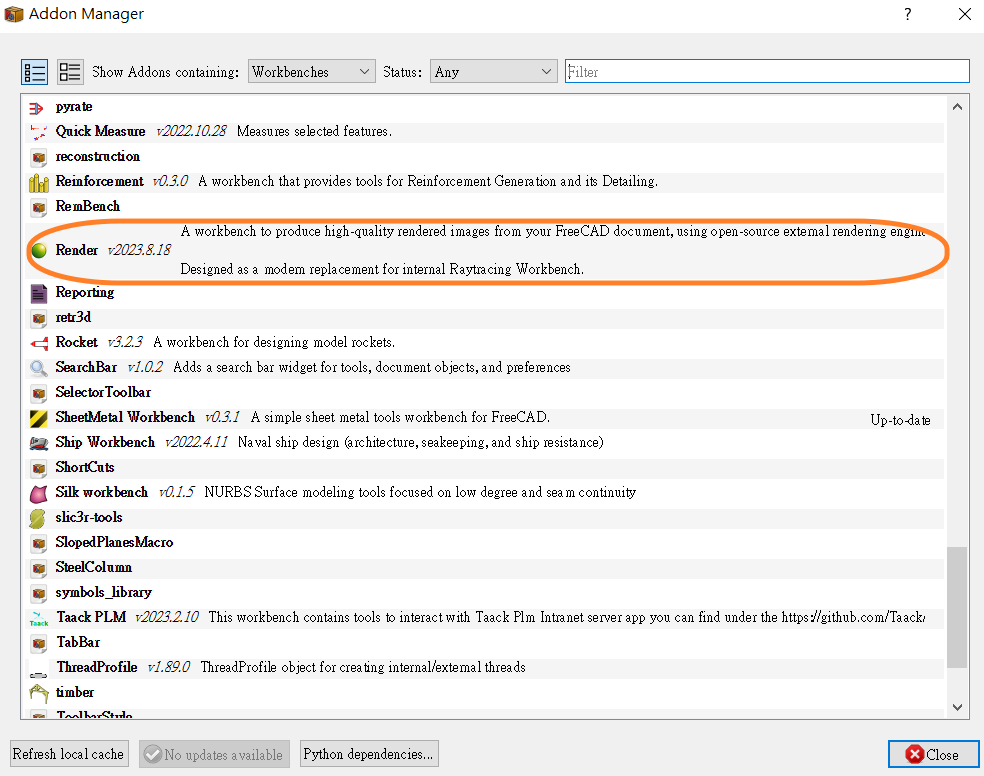The image size is (984, 776).
Task: Click the Taack PLM icon
Action: [39, 619]
